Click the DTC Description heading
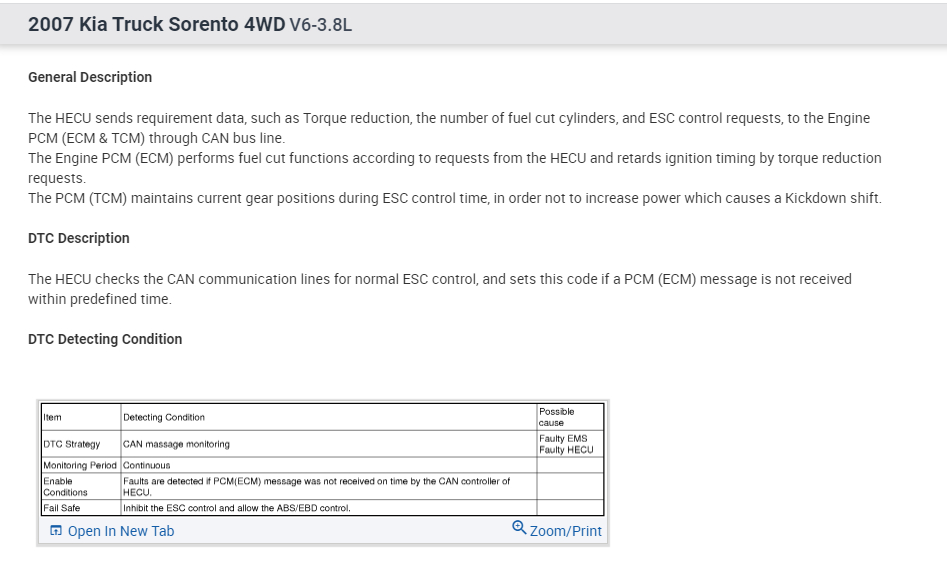 pyautogui.click(x=79, y=238)
